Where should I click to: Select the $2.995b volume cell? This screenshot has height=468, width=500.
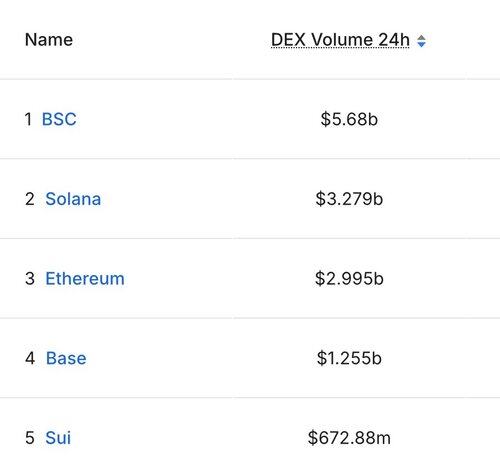point(349,279)
